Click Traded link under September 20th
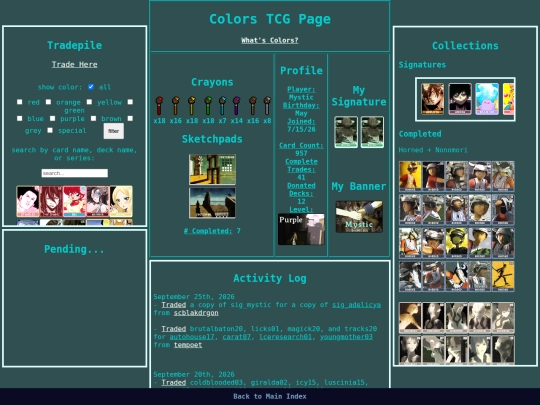The width and height of the screenshot is (540, 405). pos(174,382)
